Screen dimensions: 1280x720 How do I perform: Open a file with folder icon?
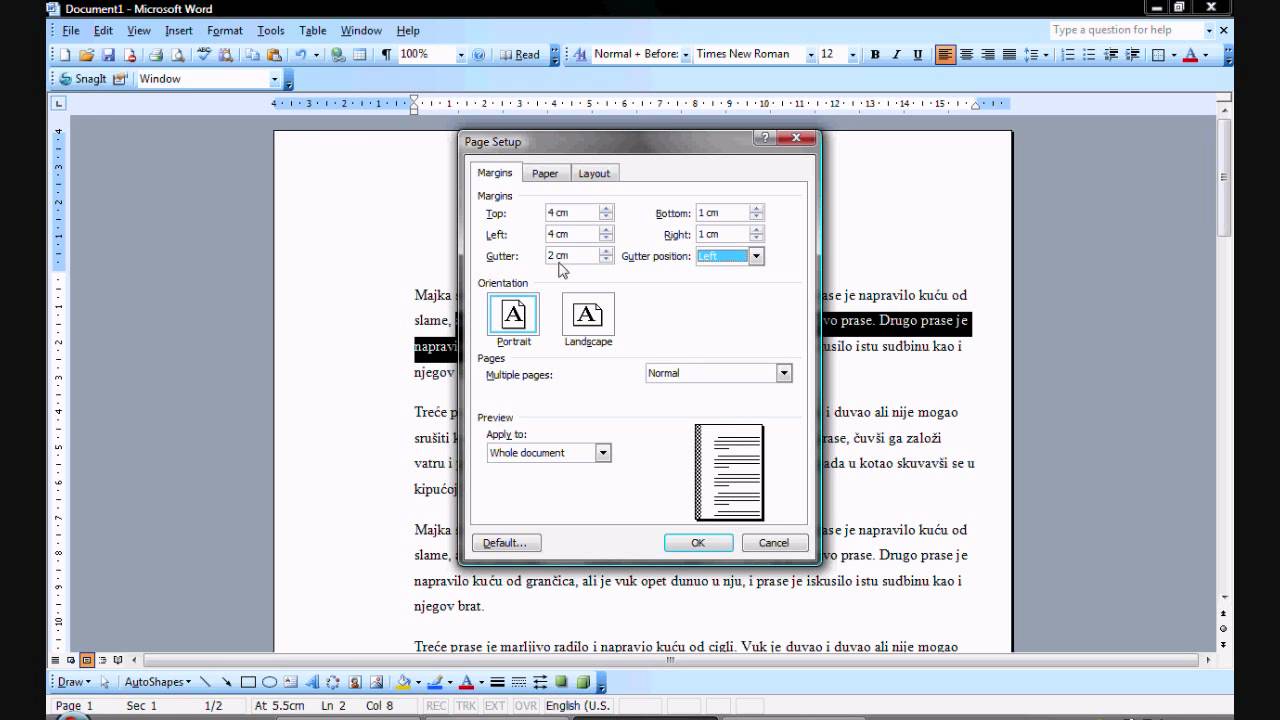tap(87, 55)
